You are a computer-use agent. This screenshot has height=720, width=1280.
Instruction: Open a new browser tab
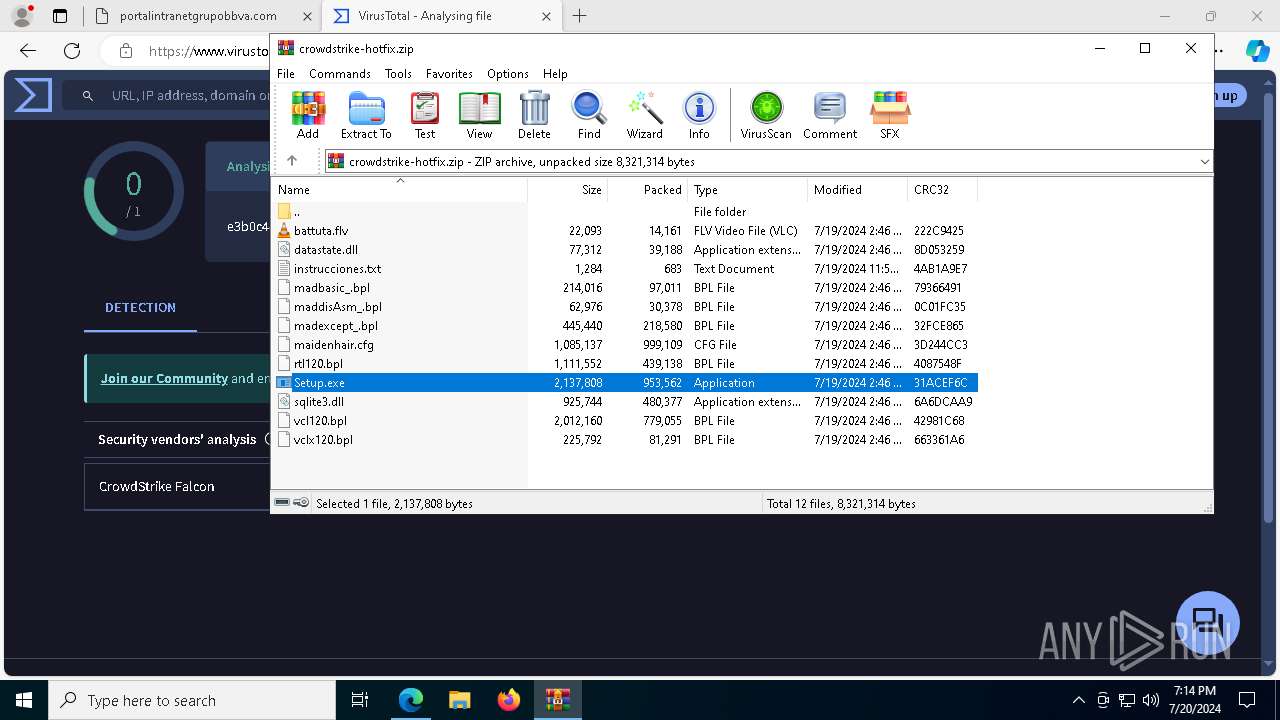tap(579, 16)
